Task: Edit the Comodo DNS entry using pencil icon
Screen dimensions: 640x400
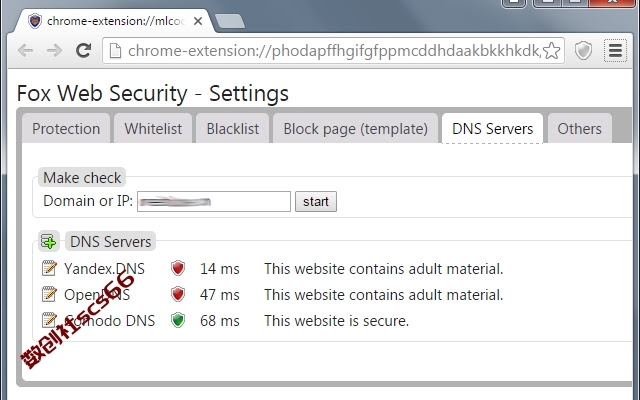Action: tap(49, 320)
